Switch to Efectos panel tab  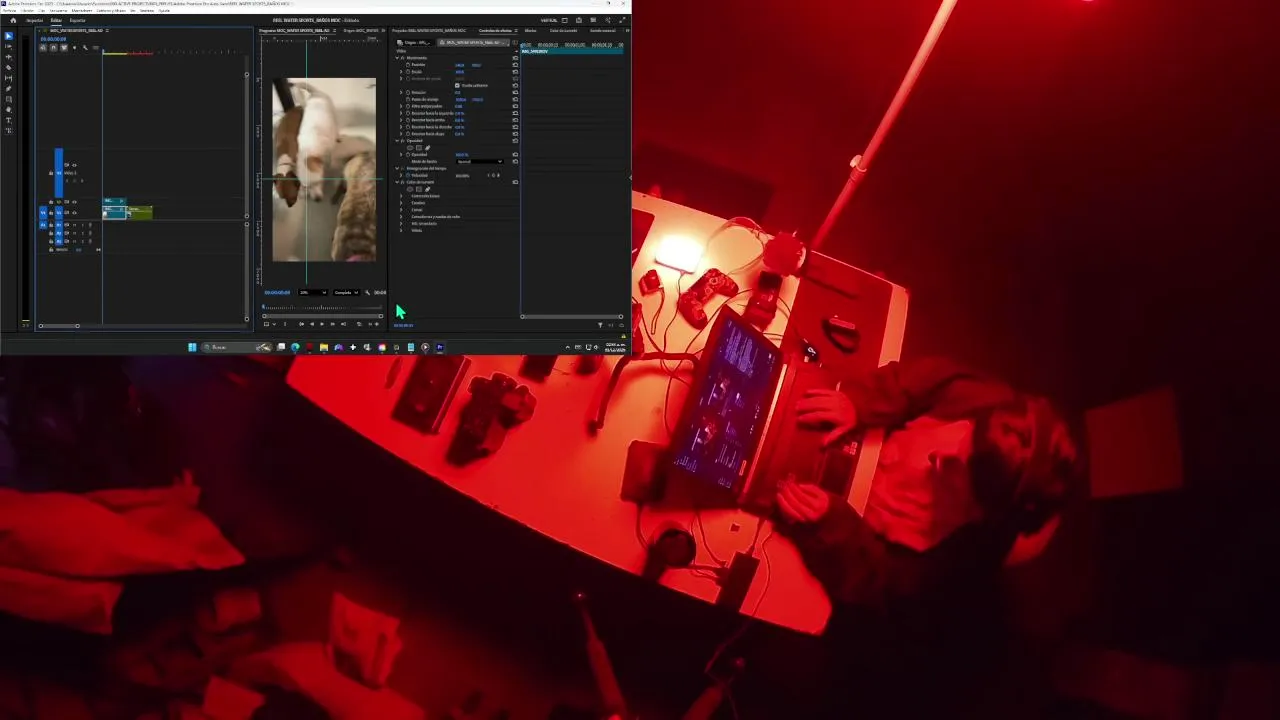pos(531,30)
